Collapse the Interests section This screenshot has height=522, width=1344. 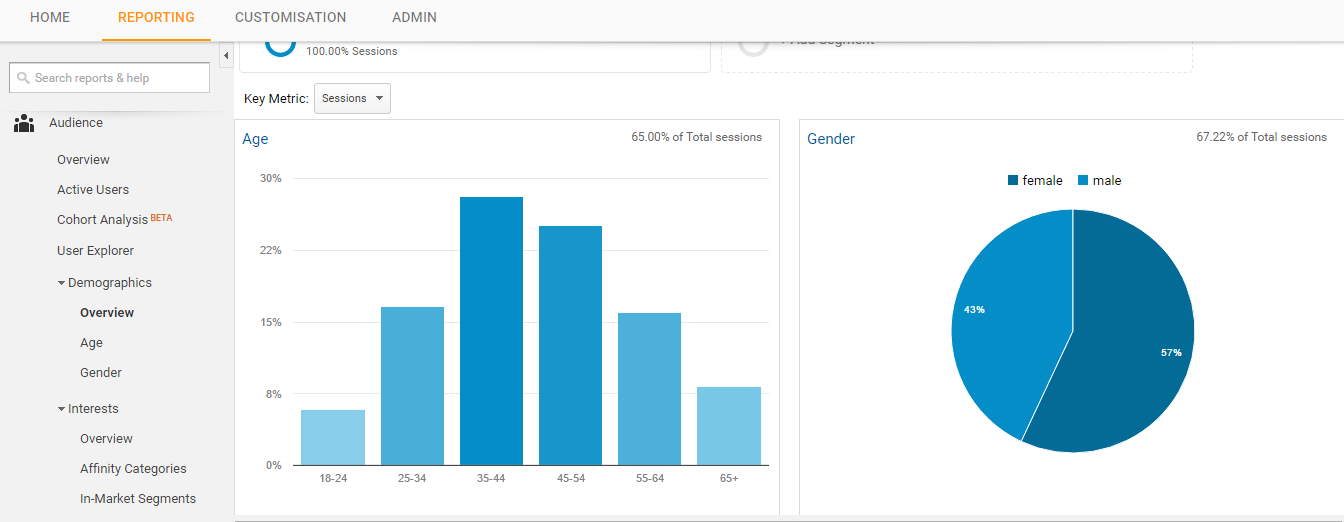(x=62, y=409)
